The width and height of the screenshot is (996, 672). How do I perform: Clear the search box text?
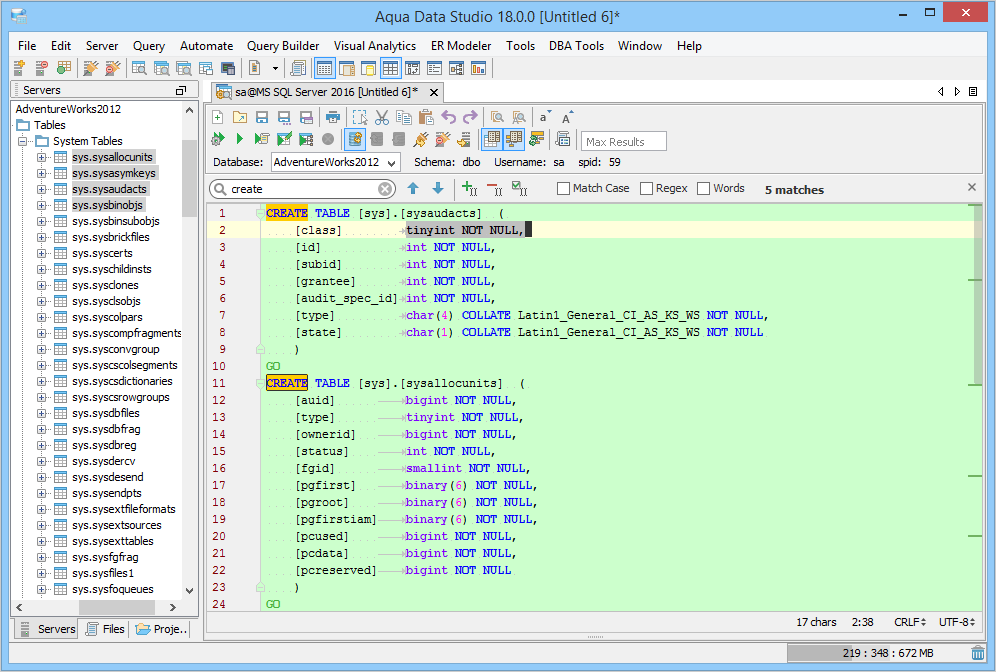point(385,189)
